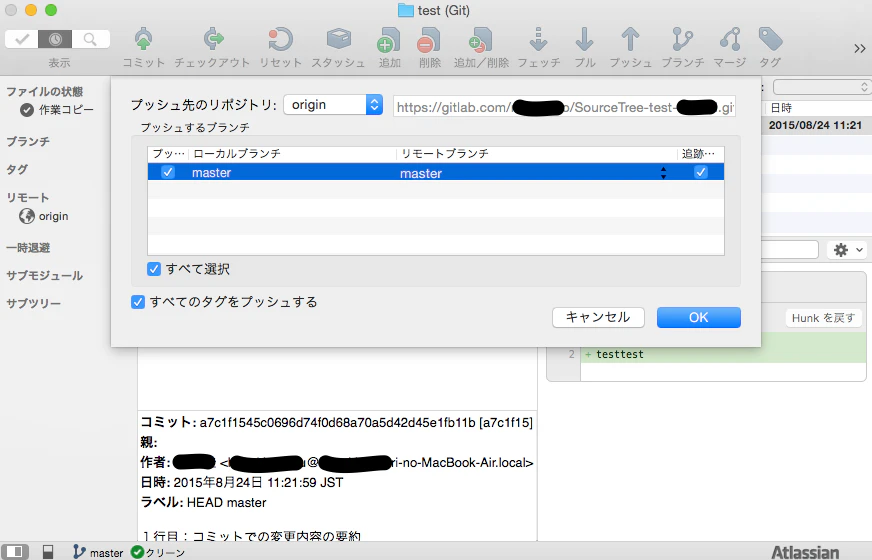Screen dimensions: 872x560
Task: Click the Fetch (フェッチ) toolbar icon
Action: (538, 40)
